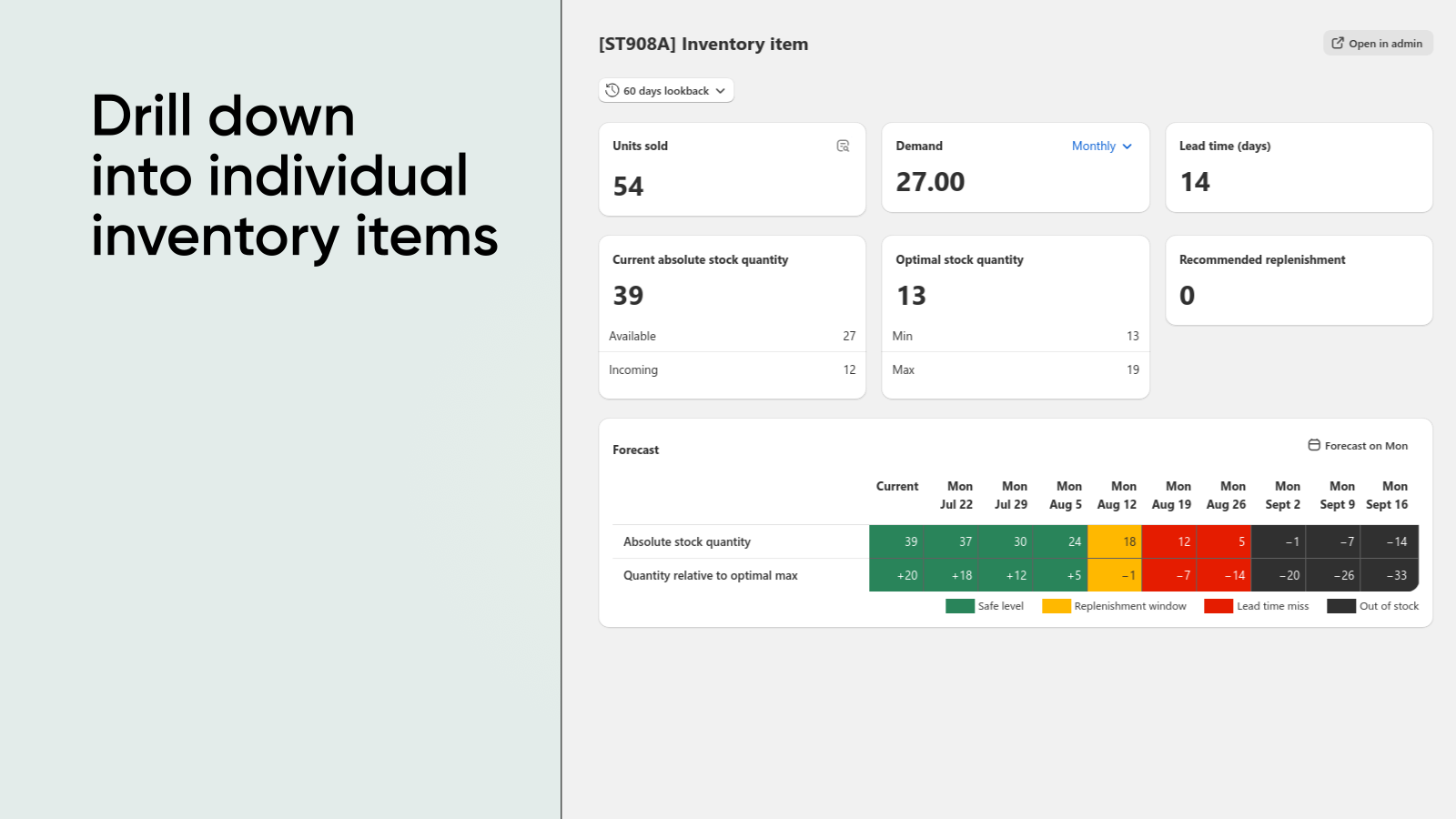The image size is (1456, 819).
Task: Click the Open in admin button
Action: click(x=1378, y=43)
